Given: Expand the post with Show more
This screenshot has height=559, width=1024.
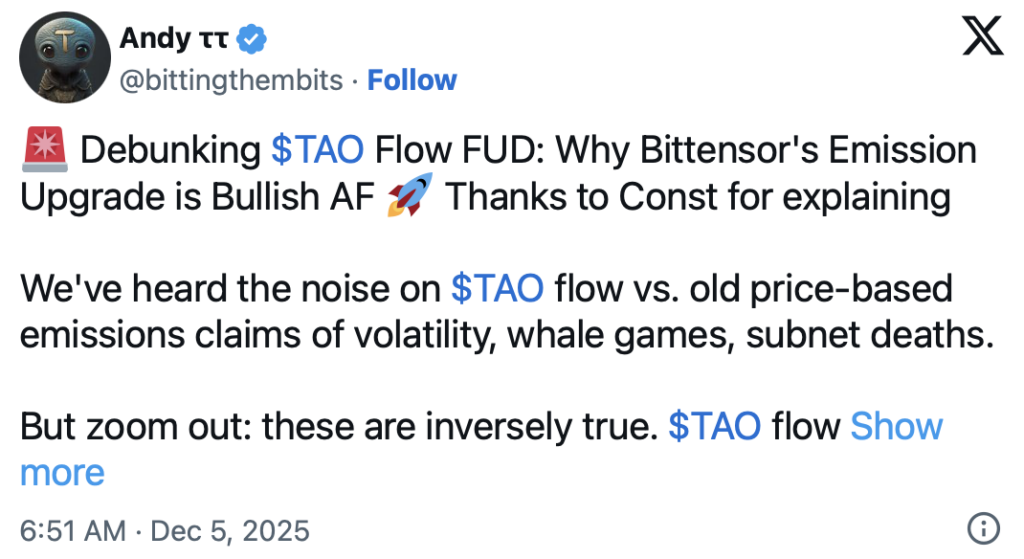Looking at the screenshot, I should 896,426.
